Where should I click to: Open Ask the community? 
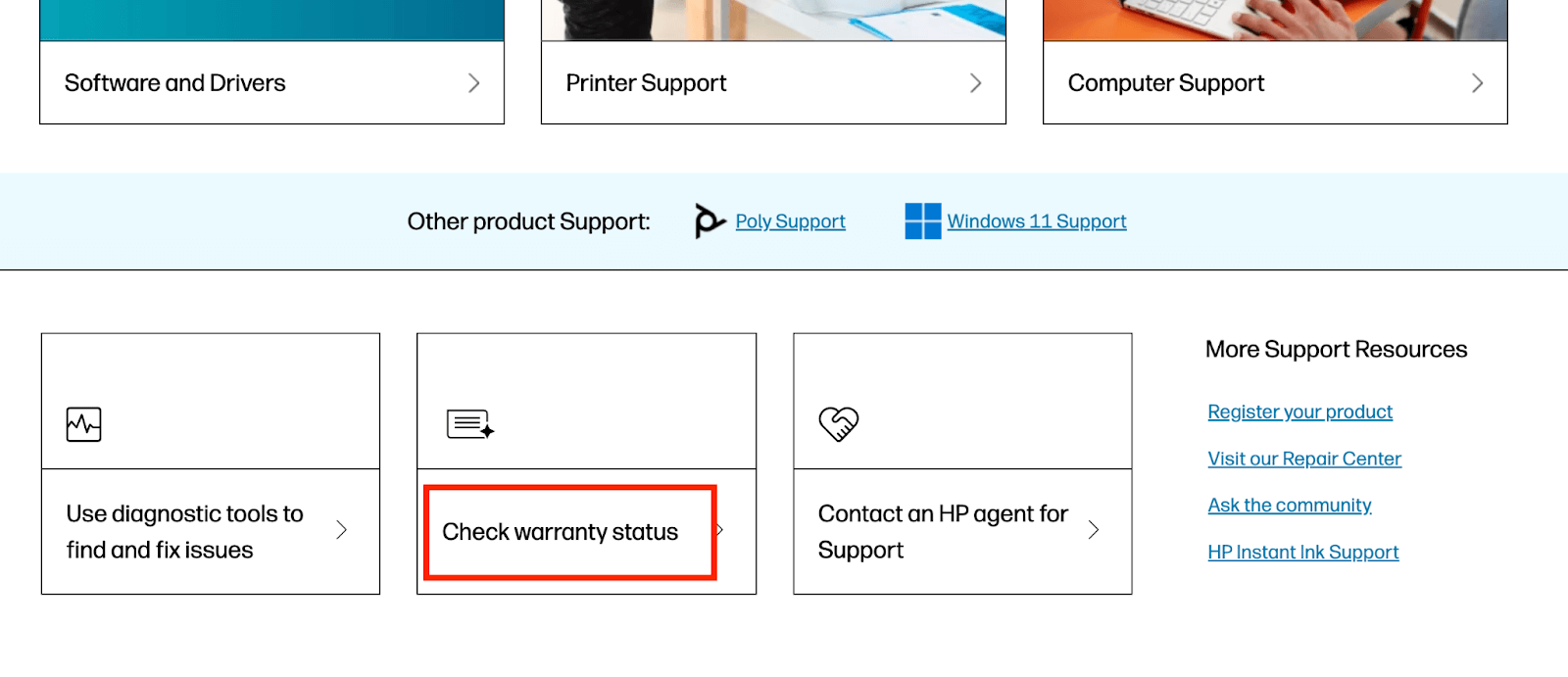[1290, 505]
